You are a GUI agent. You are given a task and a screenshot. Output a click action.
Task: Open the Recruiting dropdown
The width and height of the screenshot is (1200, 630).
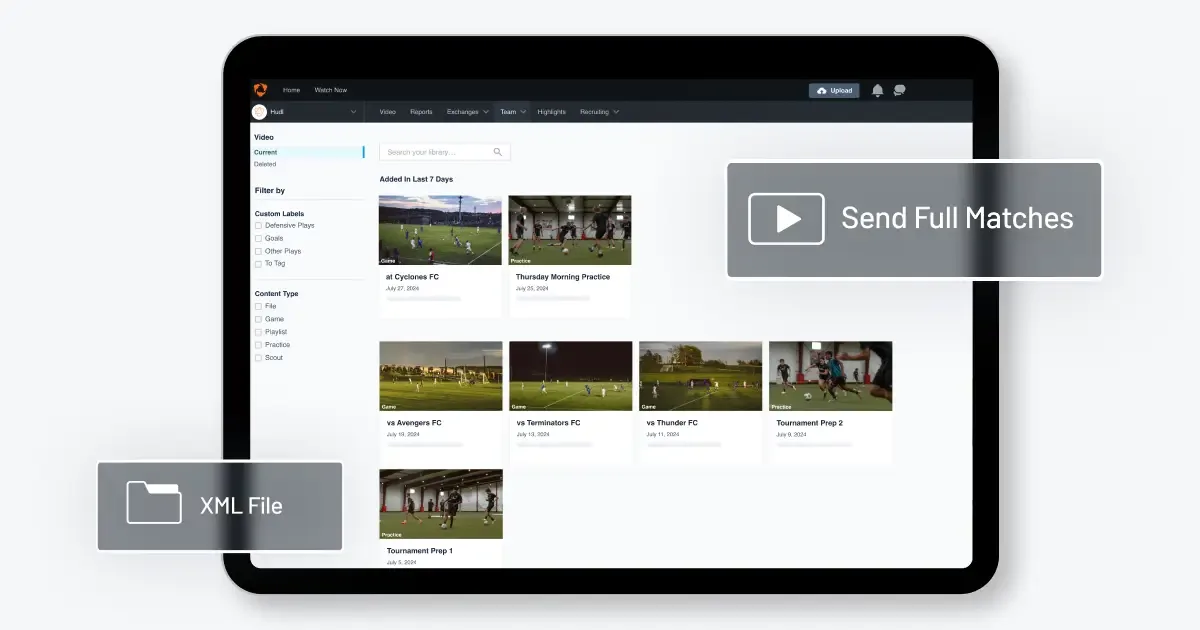click(x=599, y=112)
